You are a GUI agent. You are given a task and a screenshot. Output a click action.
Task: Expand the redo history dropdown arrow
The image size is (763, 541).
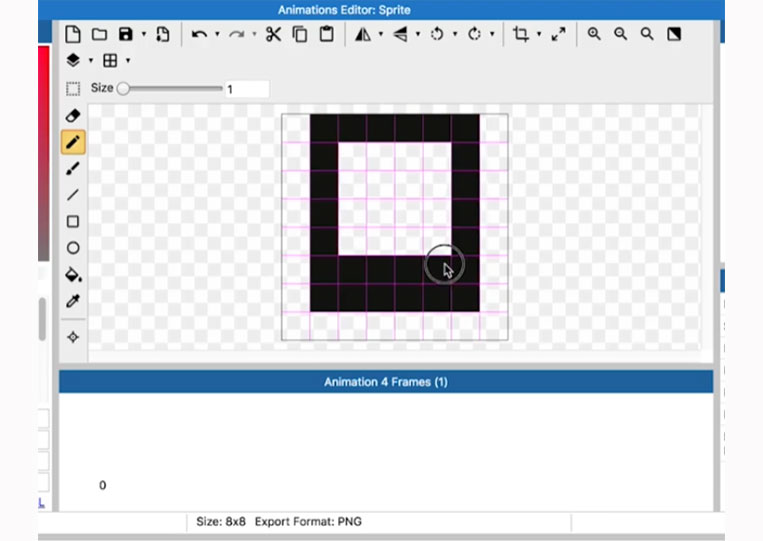[x=254, y=34]
